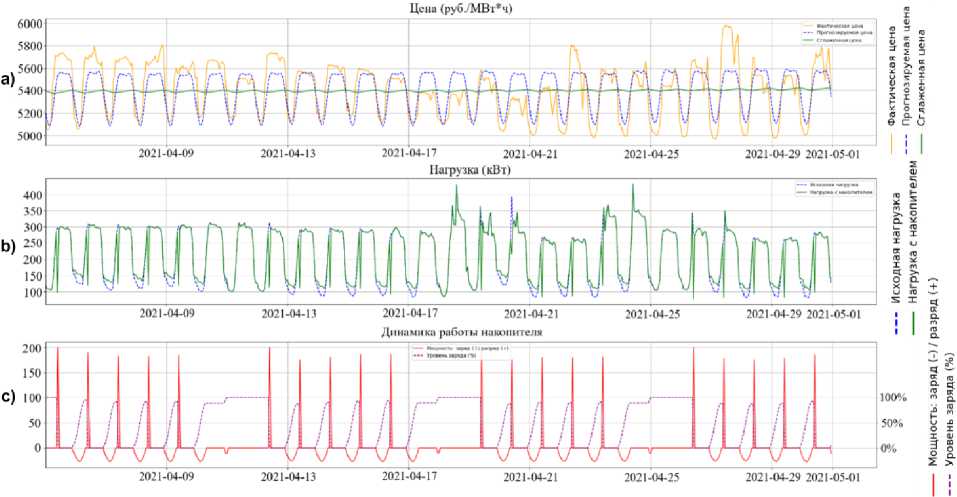Click the in-plot legend box of price chart
Screen dimensions: 957x497
click(837, 33)
